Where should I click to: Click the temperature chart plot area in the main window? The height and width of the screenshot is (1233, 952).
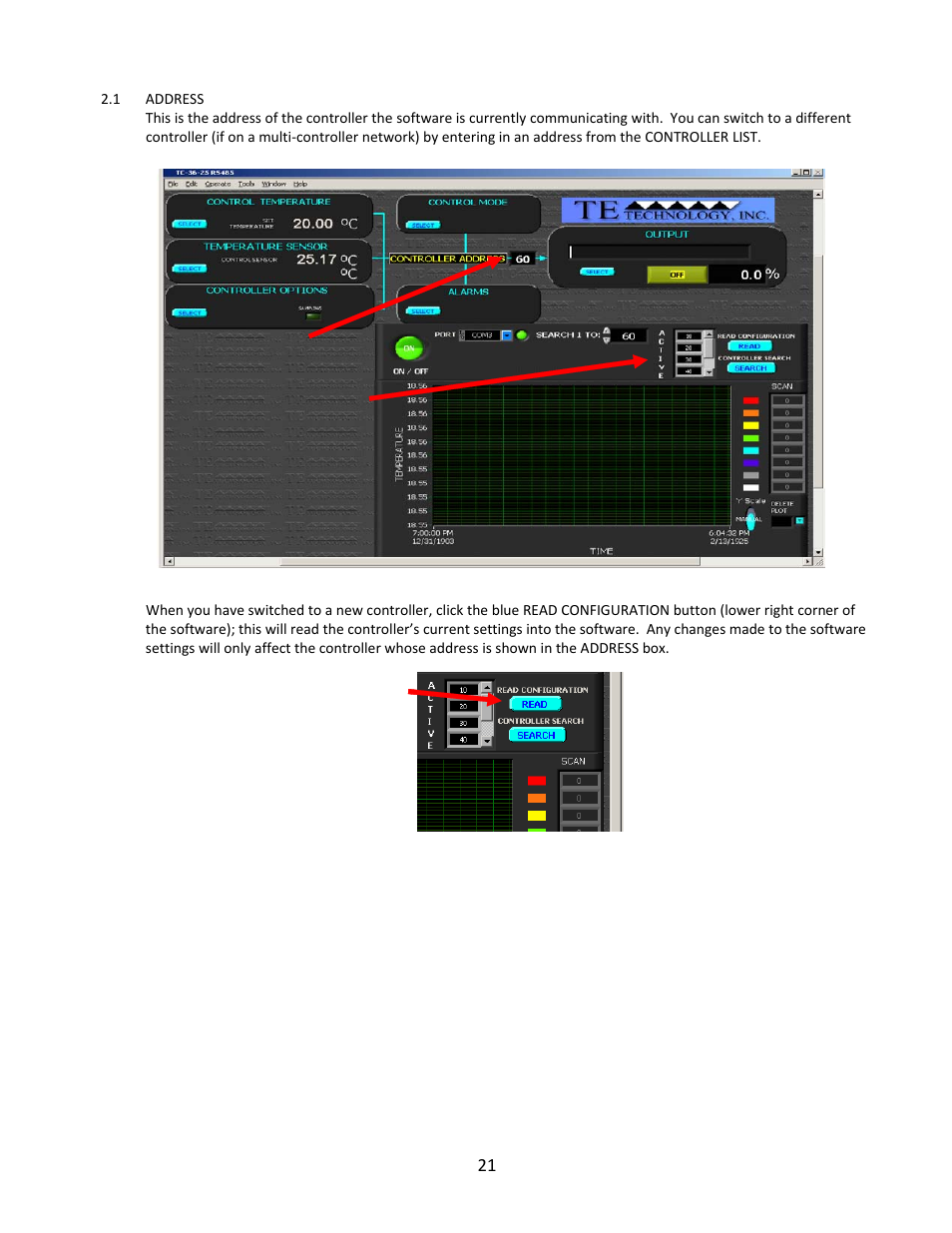582,454
